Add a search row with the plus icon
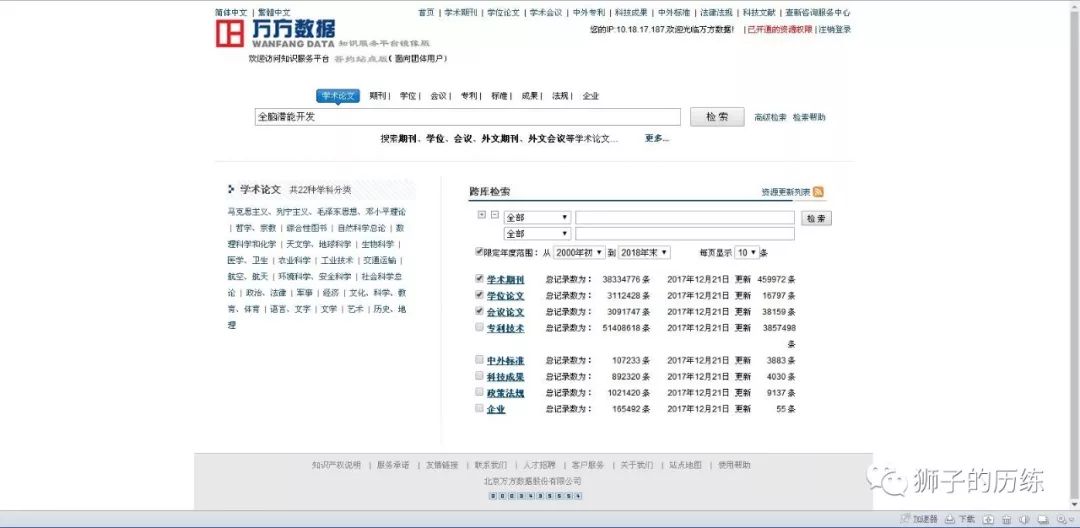Image resolution: width=1080 pixels, height=528 pixels. (x=482, y=215)
